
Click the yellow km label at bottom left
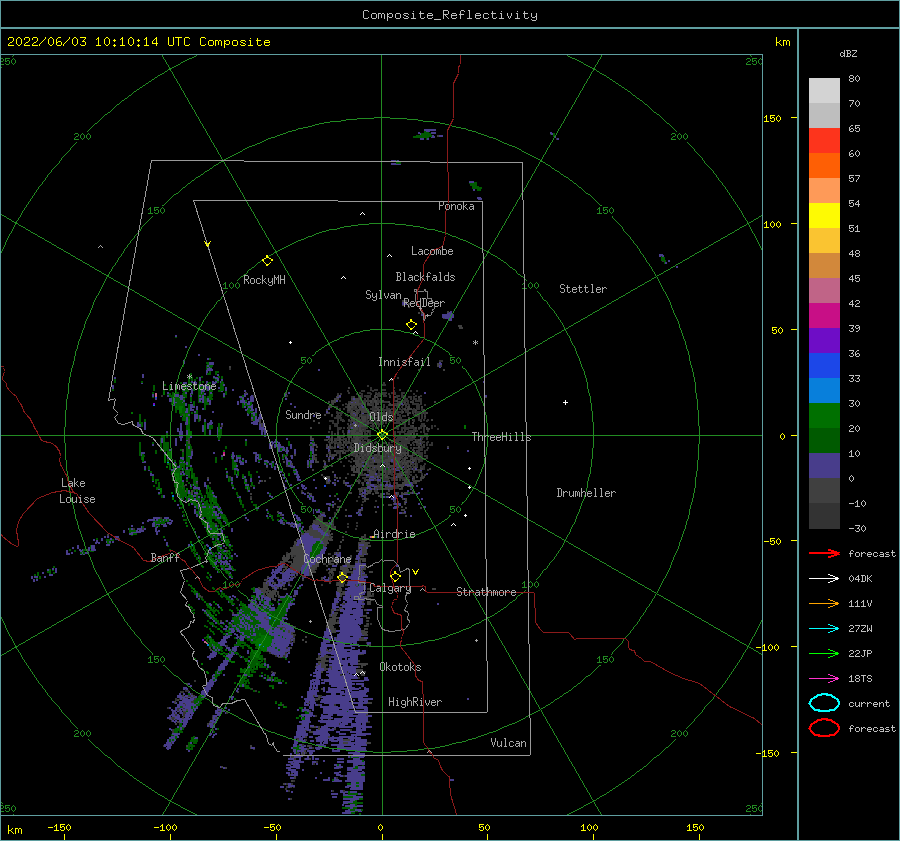click(14, 830)
